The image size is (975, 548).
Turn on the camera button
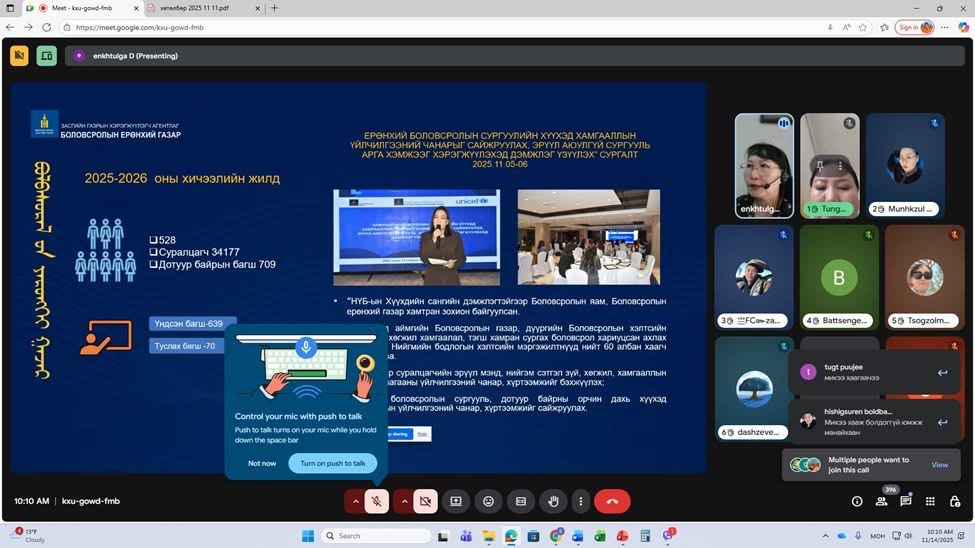pos(425,501)
